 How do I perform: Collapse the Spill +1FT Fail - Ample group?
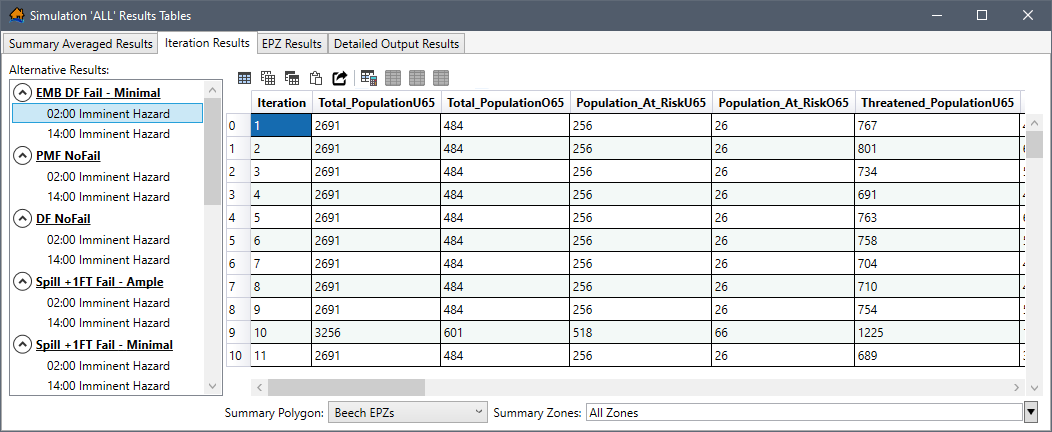[x=23, y=282]
